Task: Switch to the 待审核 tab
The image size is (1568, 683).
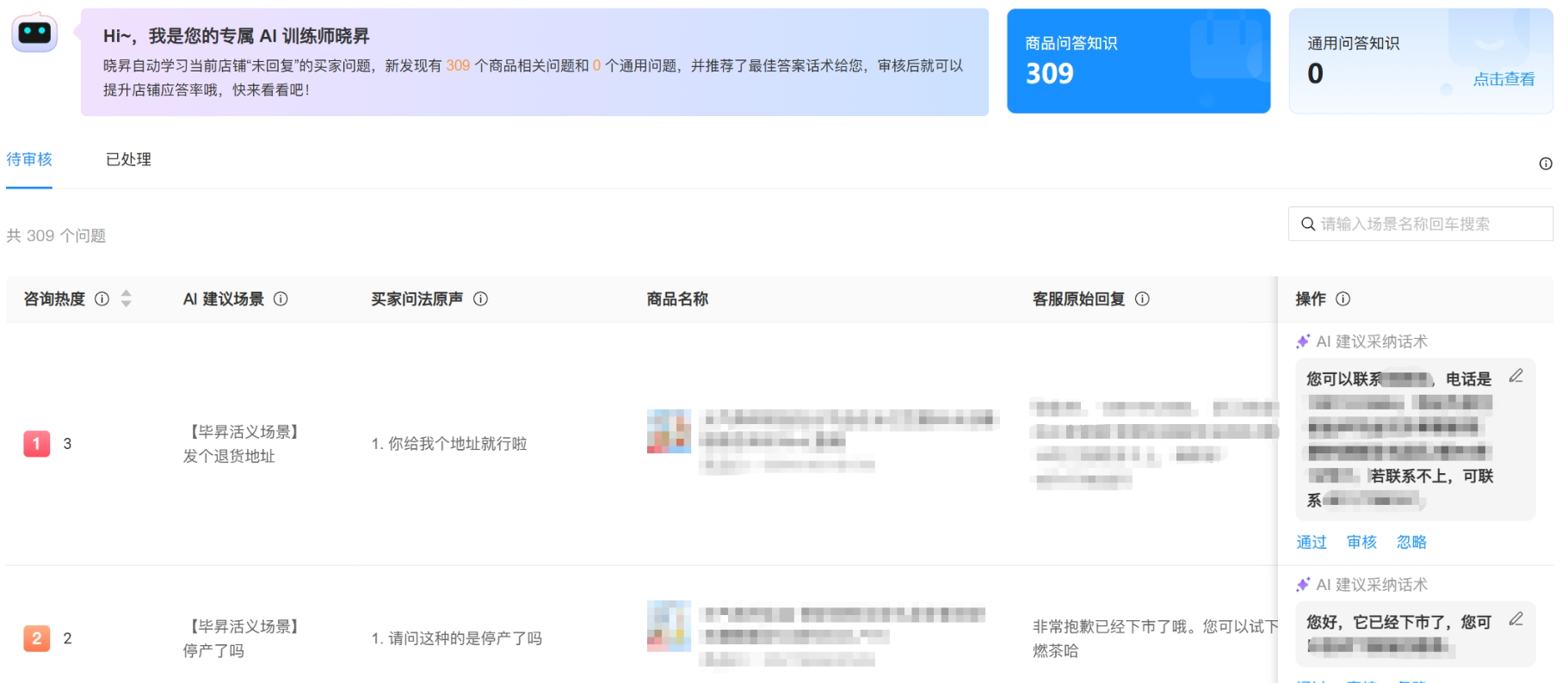Action: pyautogui.click(x=29, y=159)
